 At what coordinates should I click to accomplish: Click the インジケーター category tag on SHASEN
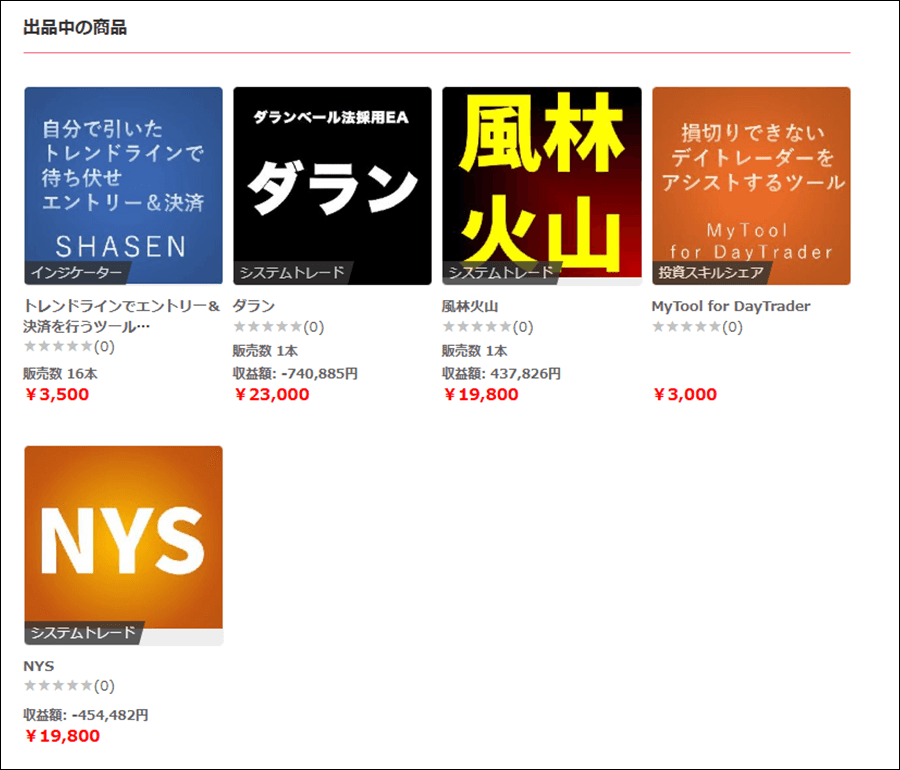click(76, 273)
